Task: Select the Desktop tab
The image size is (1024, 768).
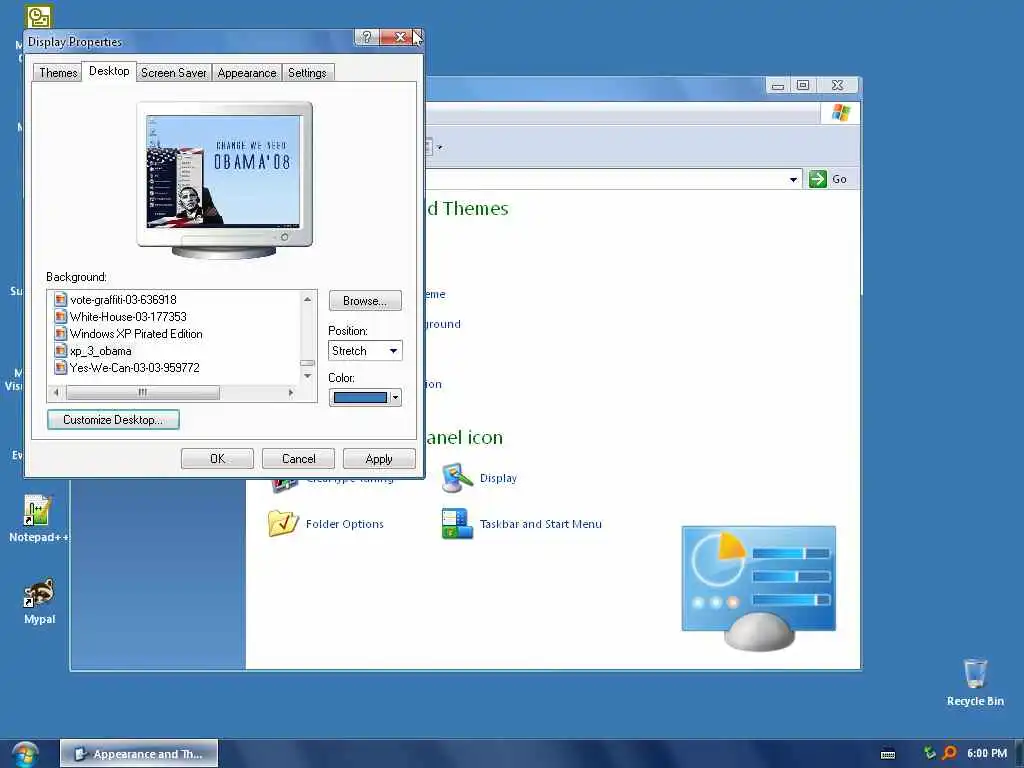Action: click(x=109, y=71)
